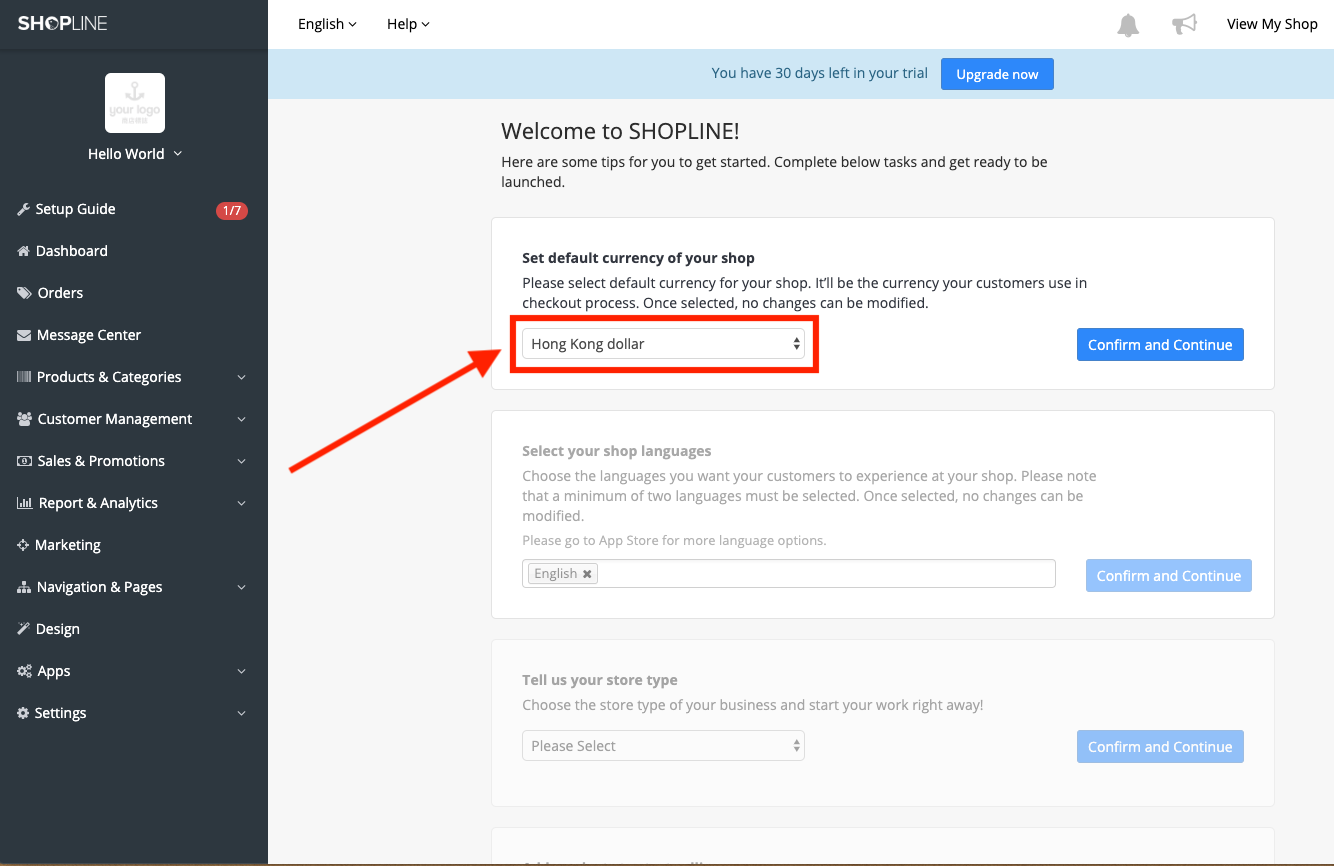Click the announcements megaphone icon

click(1184, 24)
